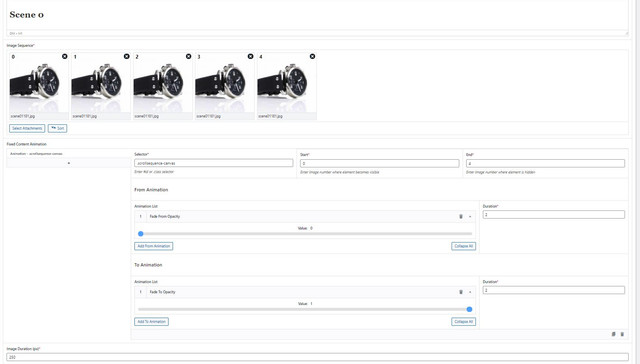640x364 pixels.
Task: Click Add To Animation
Action: click(x=151, y=322)
